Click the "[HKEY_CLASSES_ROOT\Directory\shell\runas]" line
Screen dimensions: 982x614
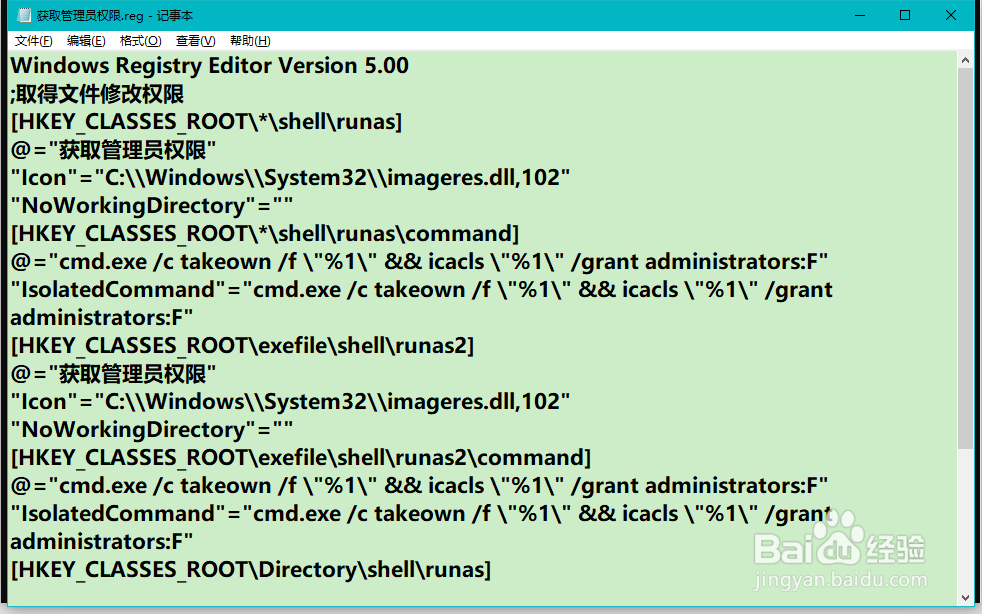click(x=251, y=570)
